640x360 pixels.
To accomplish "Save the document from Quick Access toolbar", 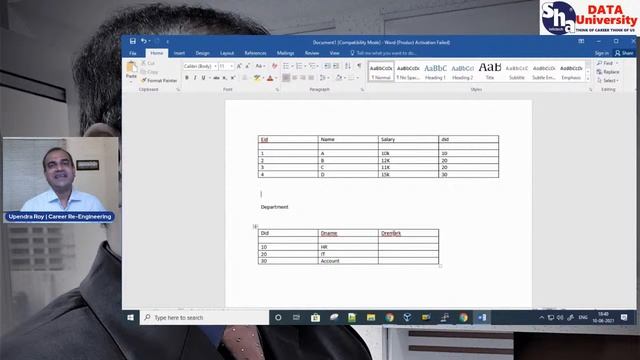I will [x=133, y=41].
